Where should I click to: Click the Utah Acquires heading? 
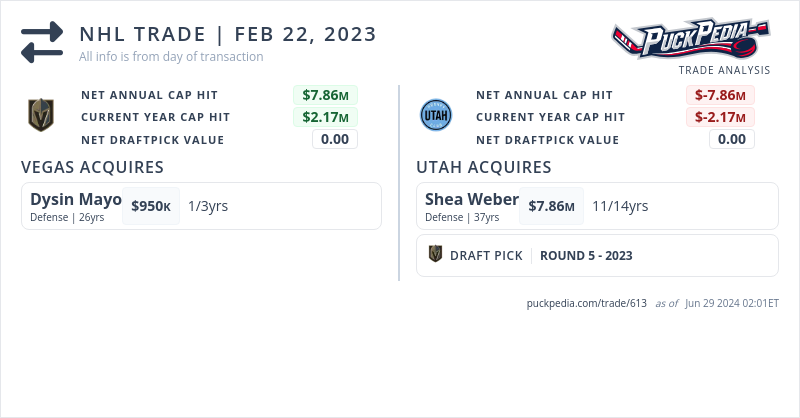click(x=483, y=167)
